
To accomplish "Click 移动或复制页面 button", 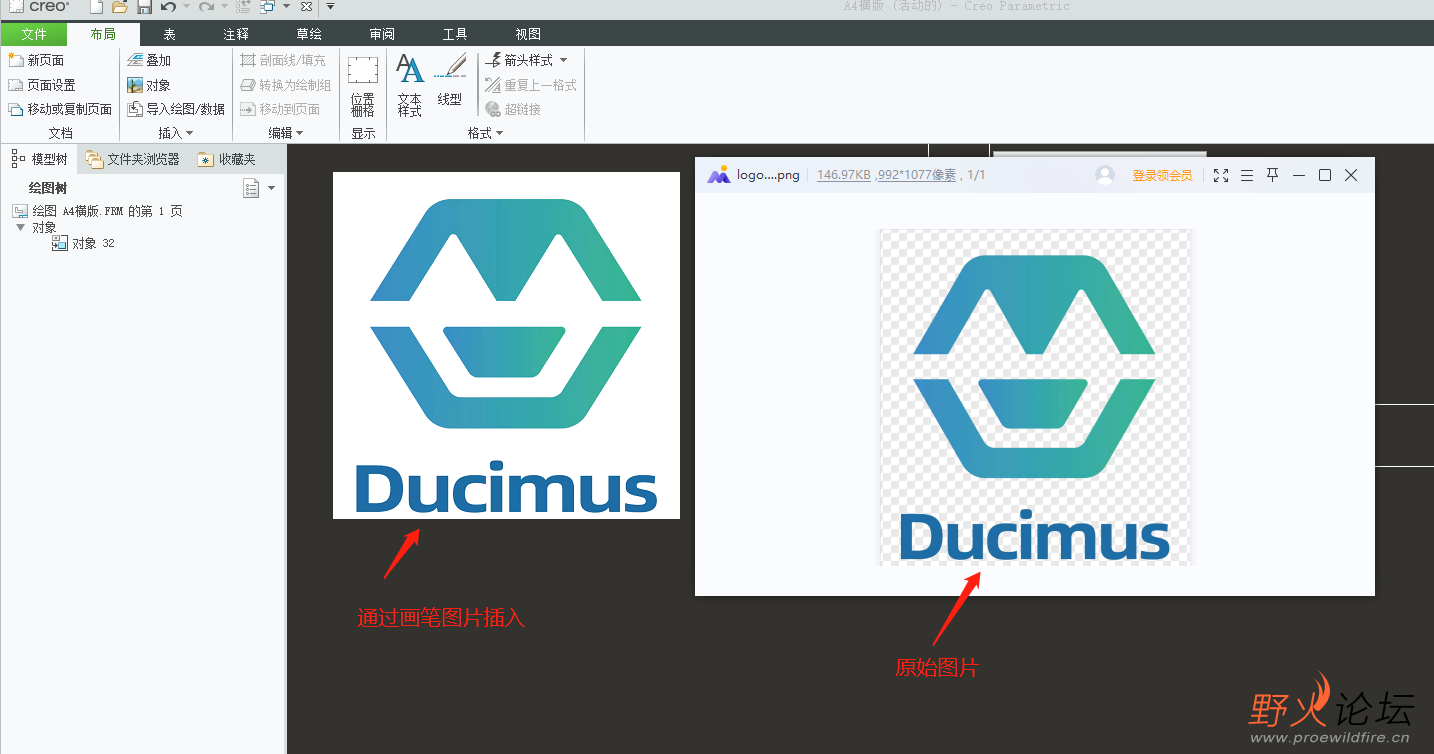I will pyautogui.click(x=60, y=109).
